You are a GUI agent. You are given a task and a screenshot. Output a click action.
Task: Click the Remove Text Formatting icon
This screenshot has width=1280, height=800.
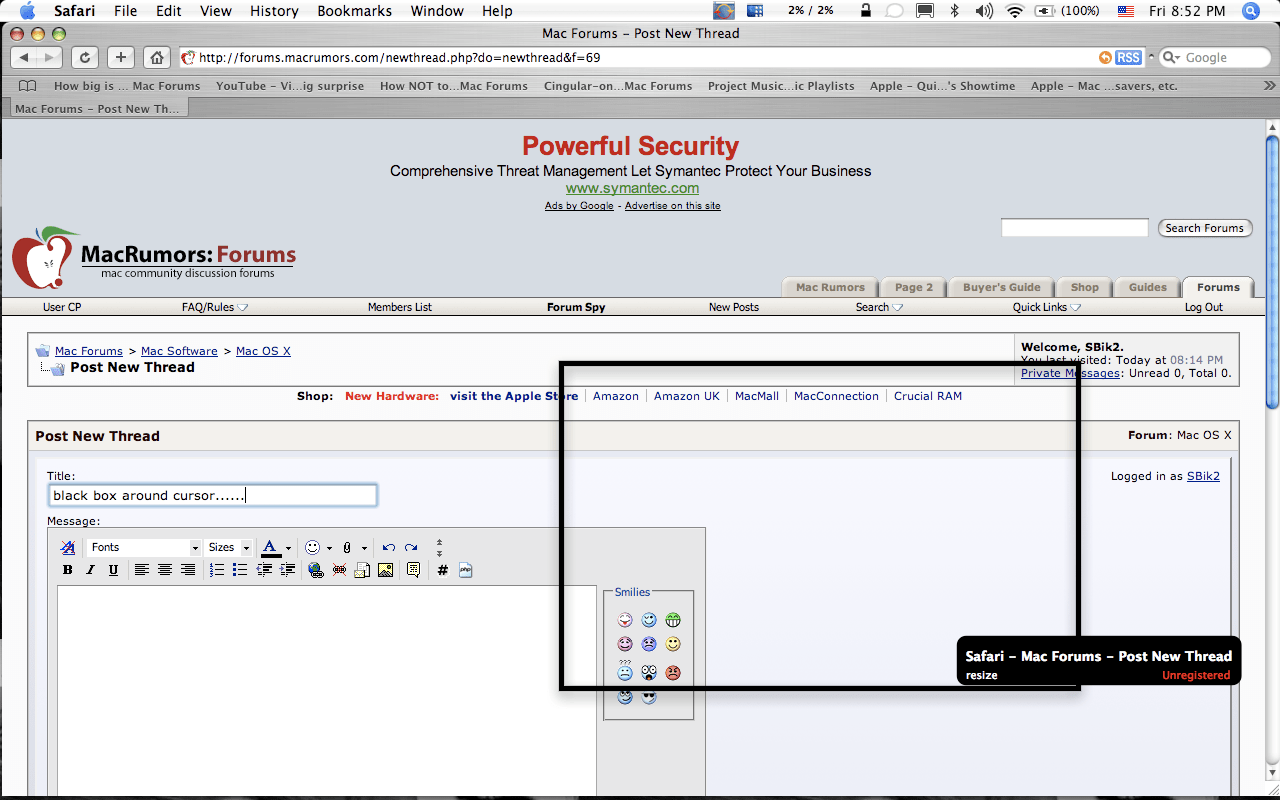[67, 547]
